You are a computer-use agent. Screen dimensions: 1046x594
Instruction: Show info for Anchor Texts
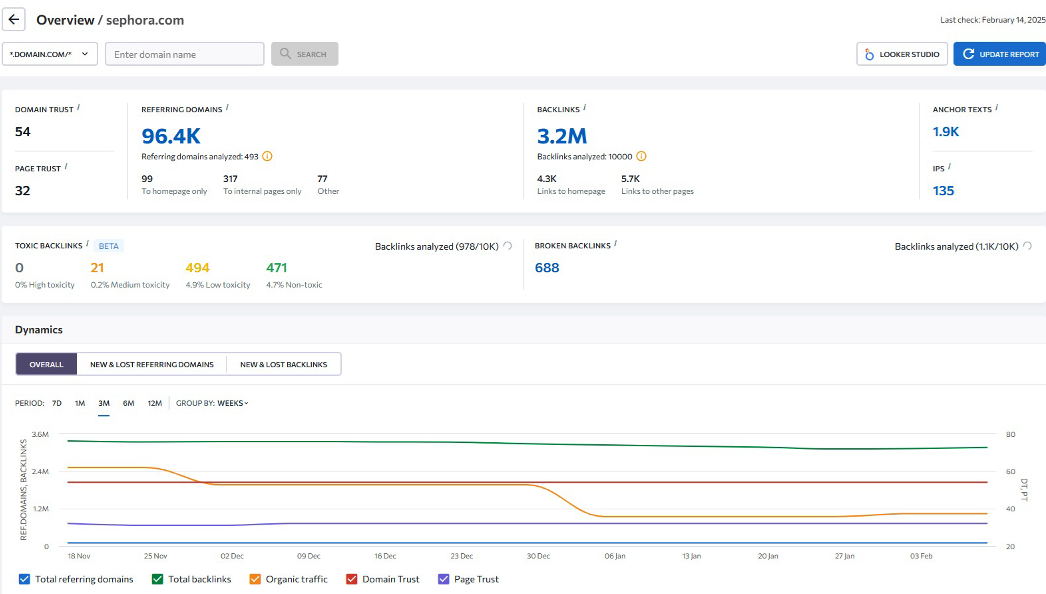pyautogui.click(x=997, y=107)
